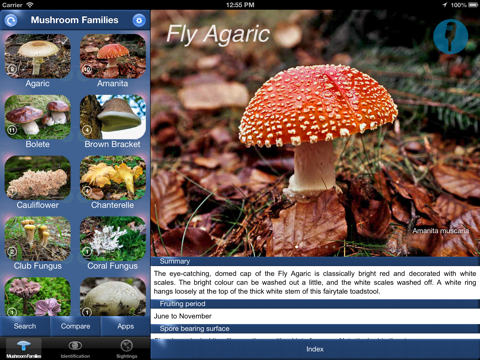480x360 pixels.
Task: Switch to the Identification tab
Action: point(75,349)
